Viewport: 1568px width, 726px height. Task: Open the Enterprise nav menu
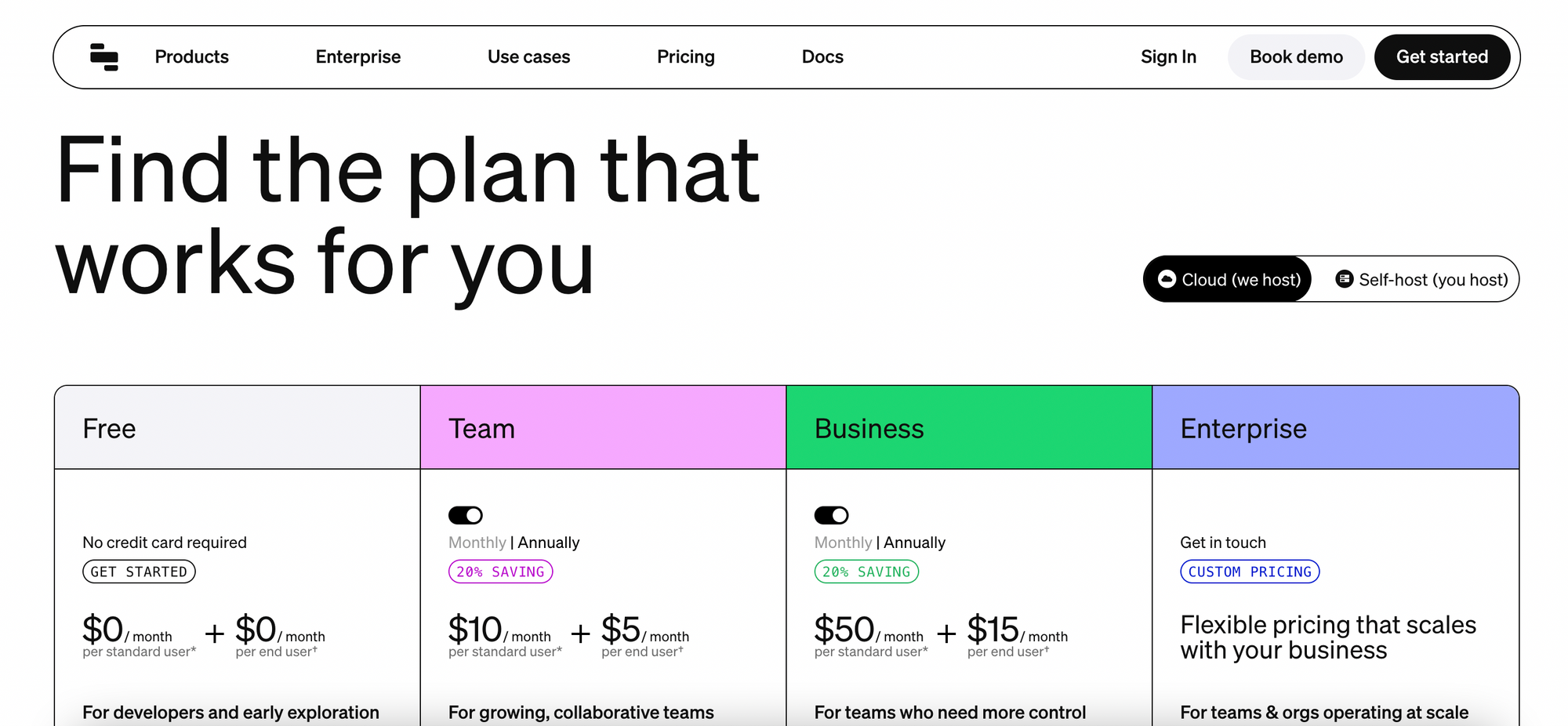[x=358, y=57]
